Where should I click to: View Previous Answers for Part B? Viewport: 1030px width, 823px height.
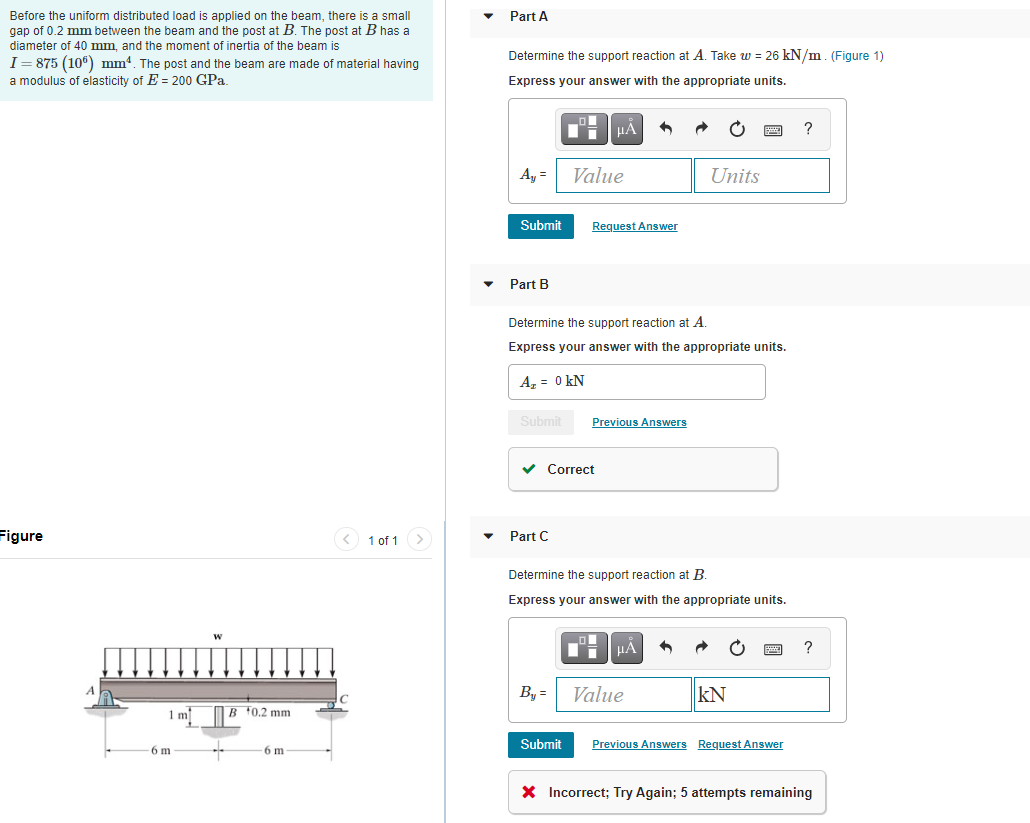tap(639, 422)
